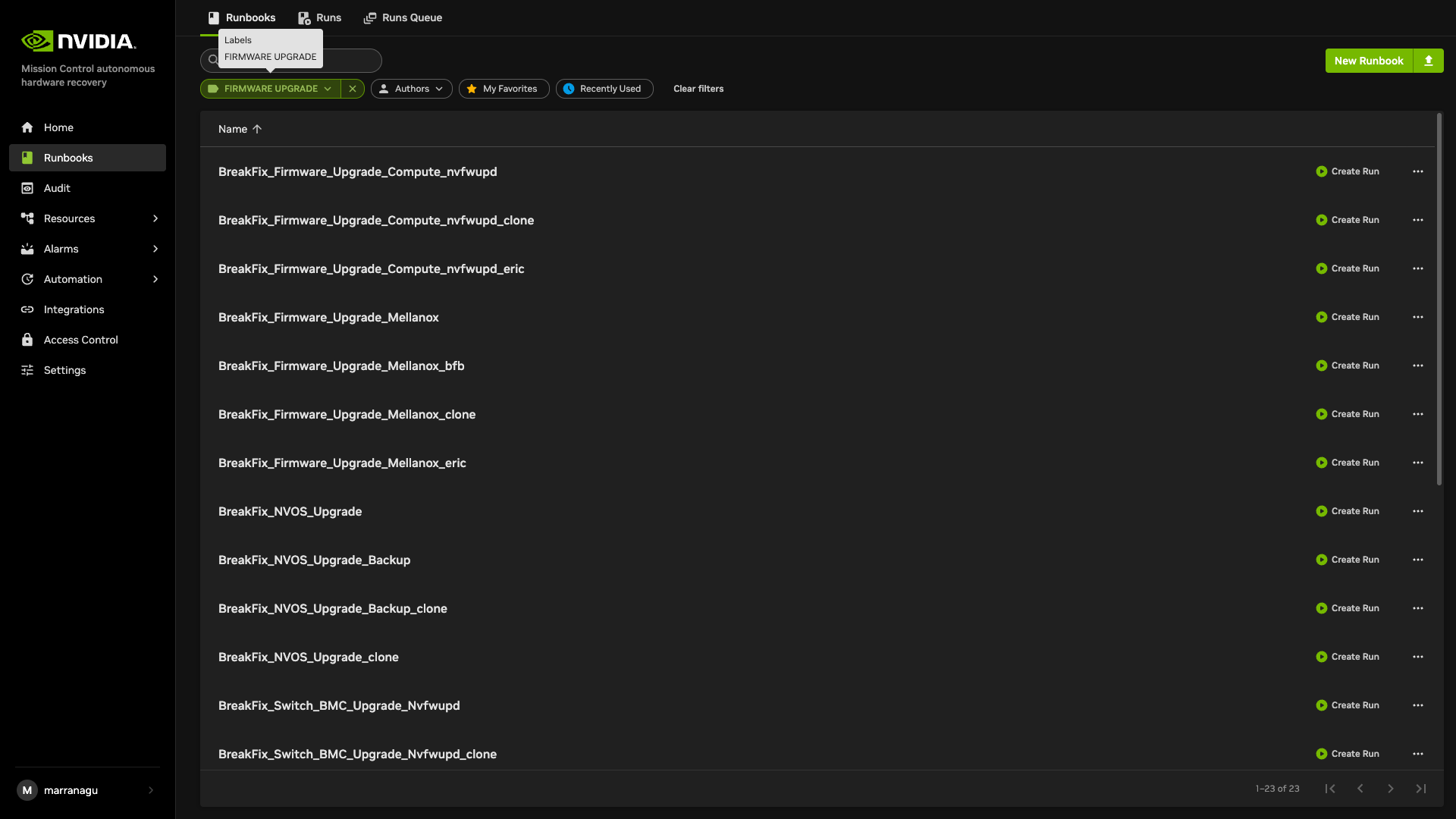Select Runbooks in the sidebar
This screenshot has height=819, width=1456.
(x=87, y=158)
